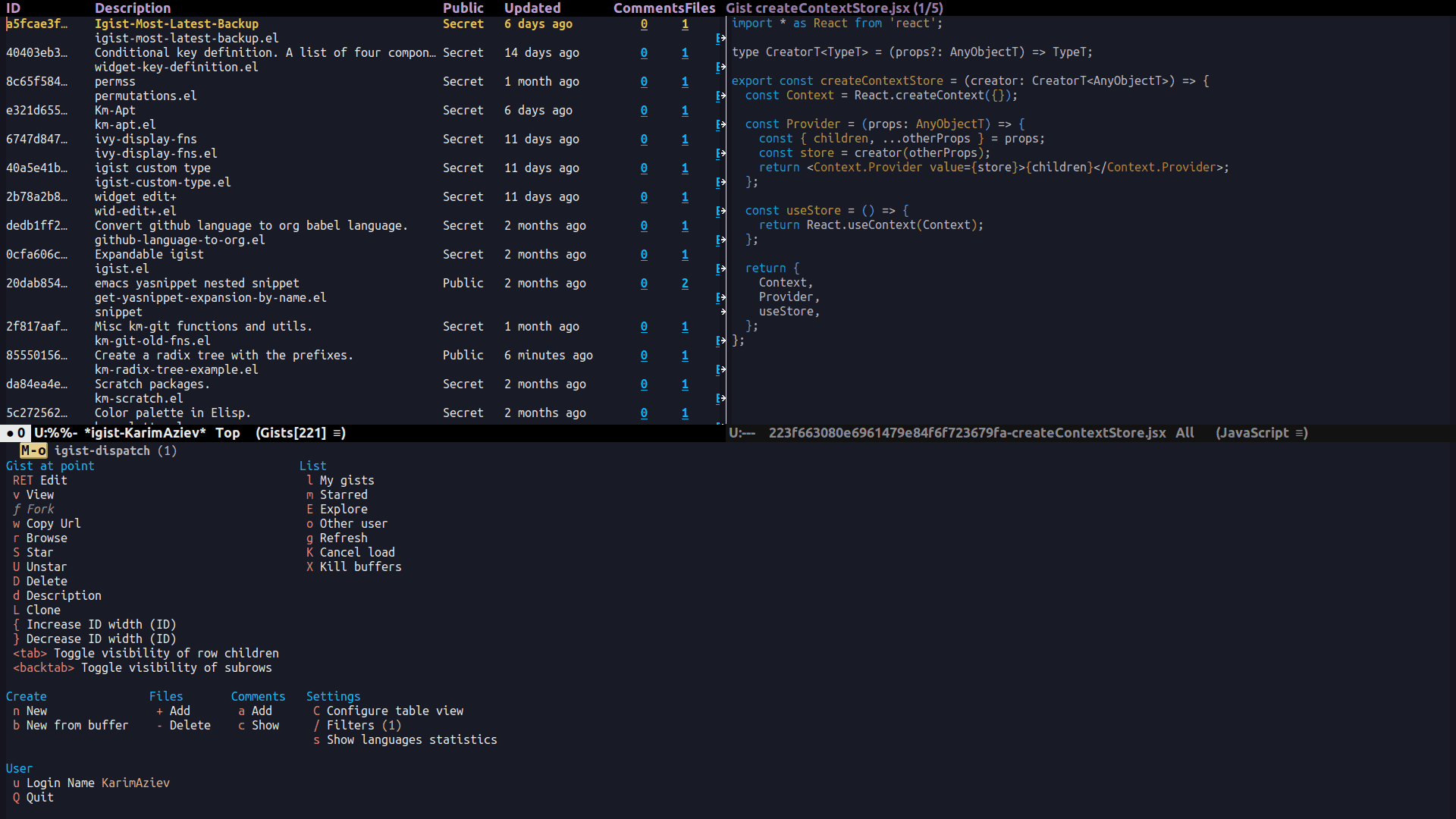Click comments count 0 for Igist-Most-Latest-Backup
Viewport: 1456px width, 819px height.
644,24
